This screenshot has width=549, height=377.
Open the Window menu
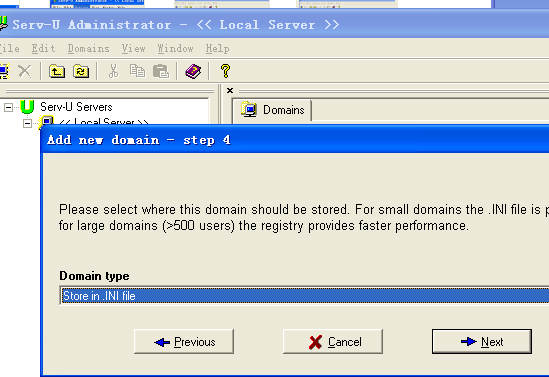click(x=175, y=48)
